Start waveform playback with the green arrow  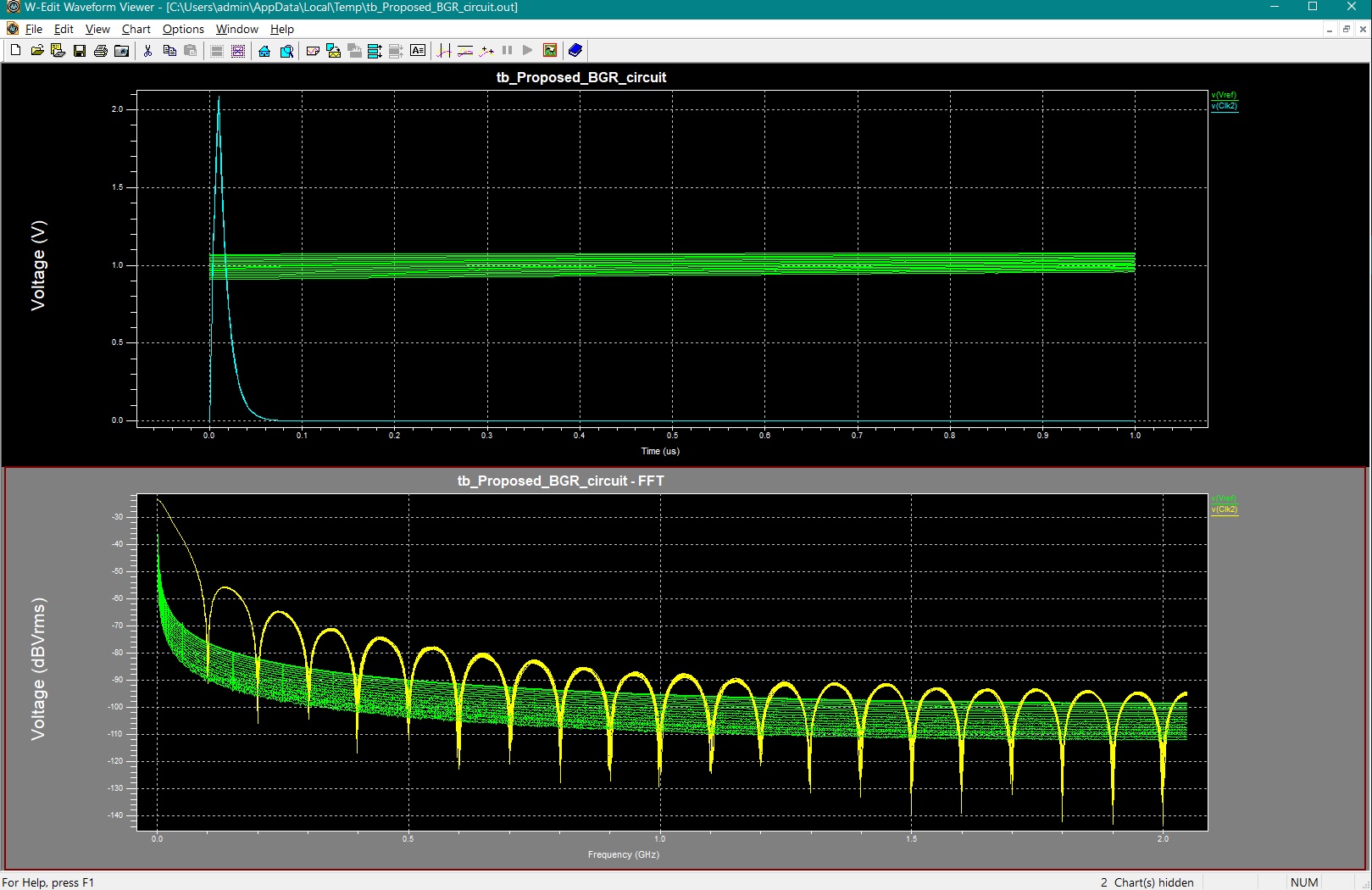pyautogui.click(x=526, y=50)
